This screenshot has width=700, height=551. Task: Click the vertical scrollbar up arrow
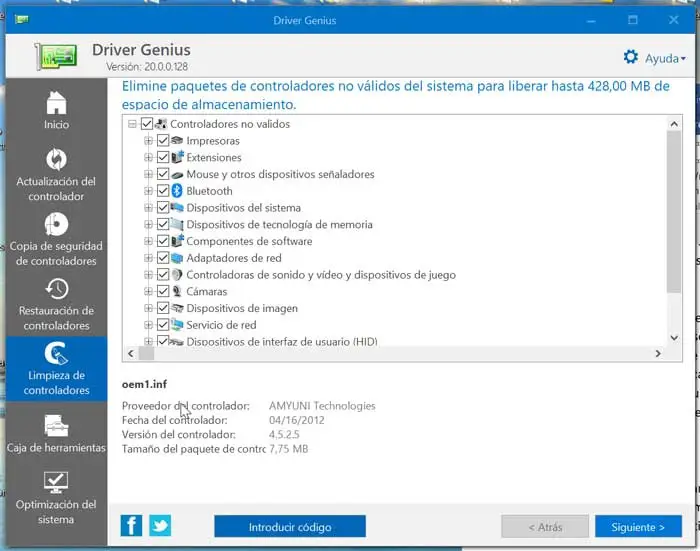point(674,124)
